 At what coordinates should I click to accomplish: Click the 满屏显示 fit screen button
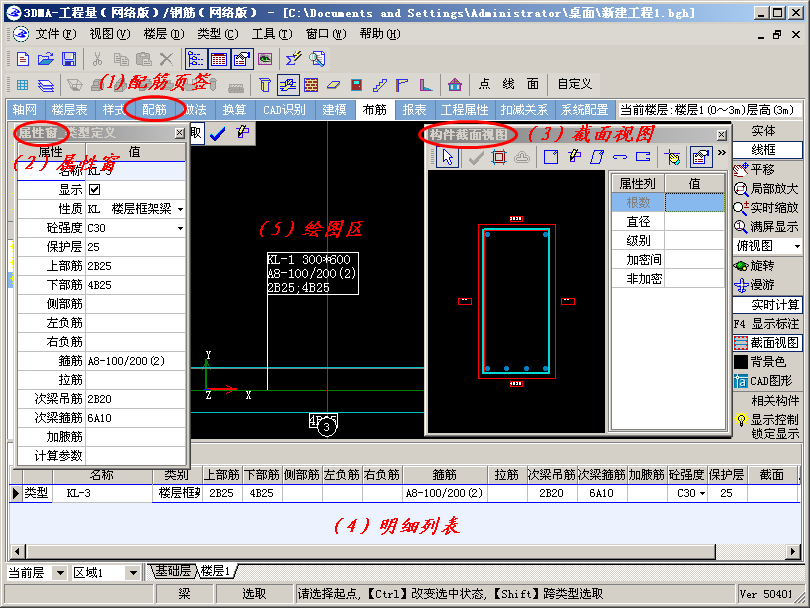pos(767,227)
